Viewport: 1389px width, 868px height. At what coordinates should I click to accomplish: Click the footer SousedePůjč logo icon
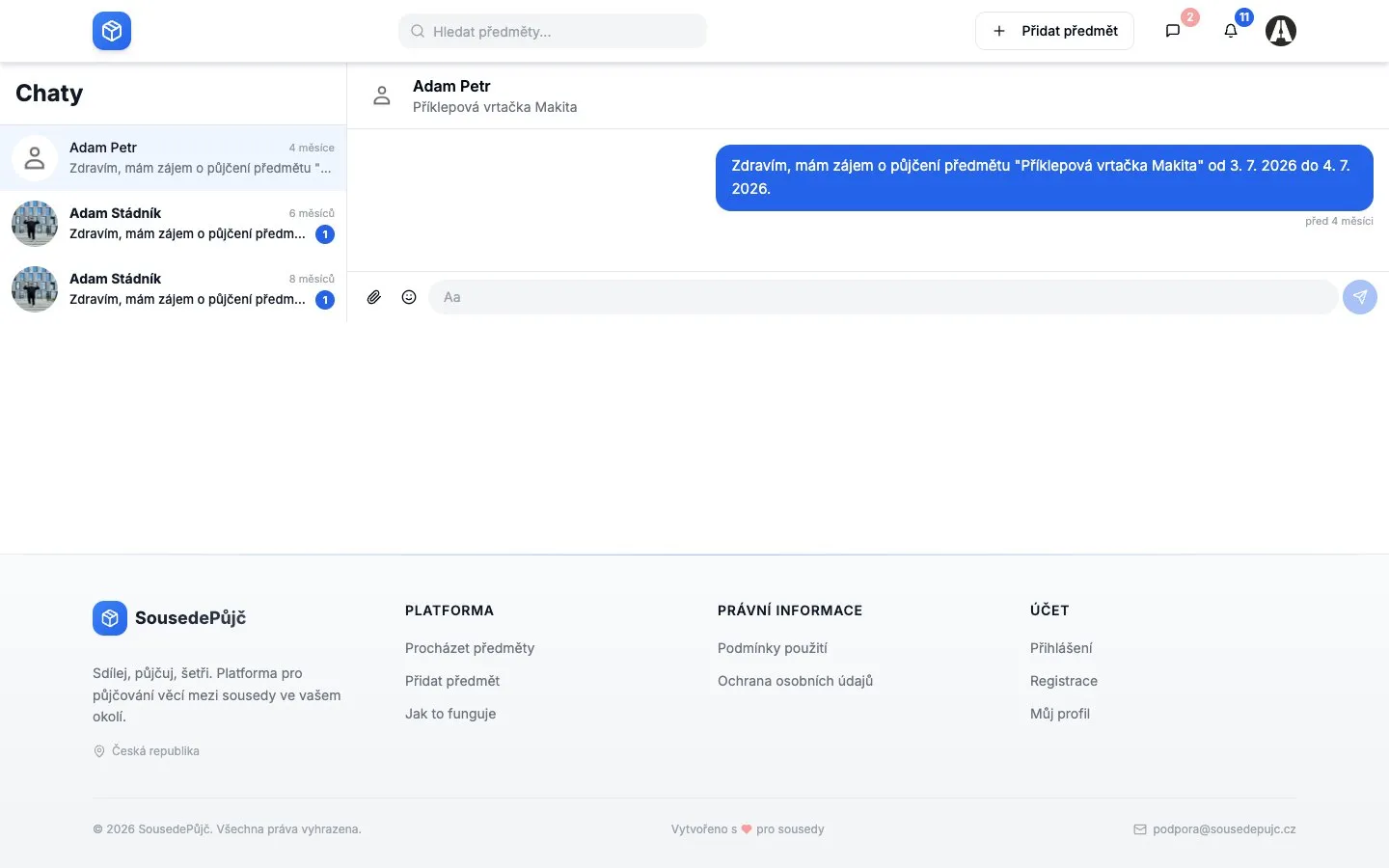(110, 618)
